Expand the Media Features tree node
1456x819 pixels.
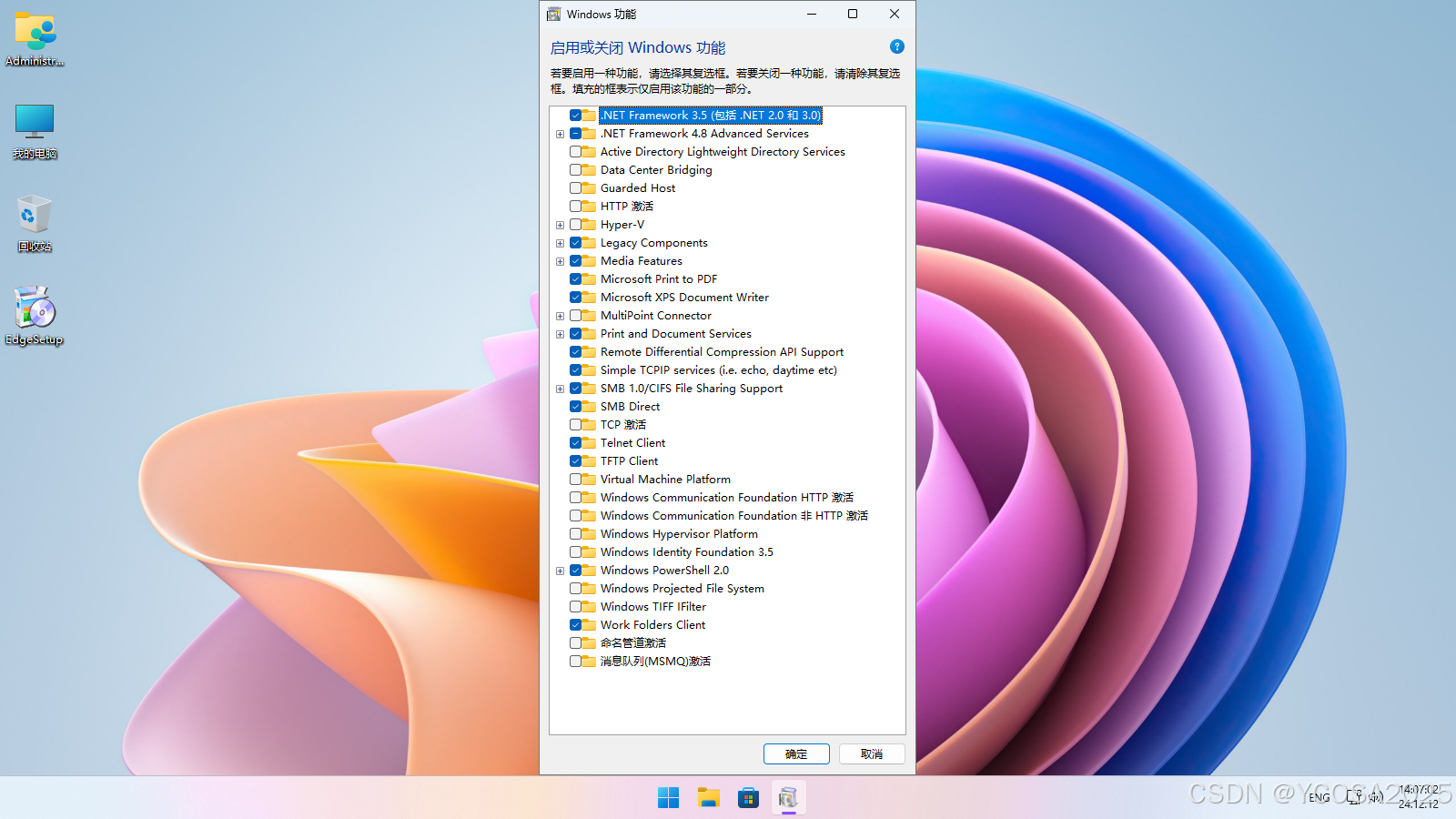(x=561, y=261)
